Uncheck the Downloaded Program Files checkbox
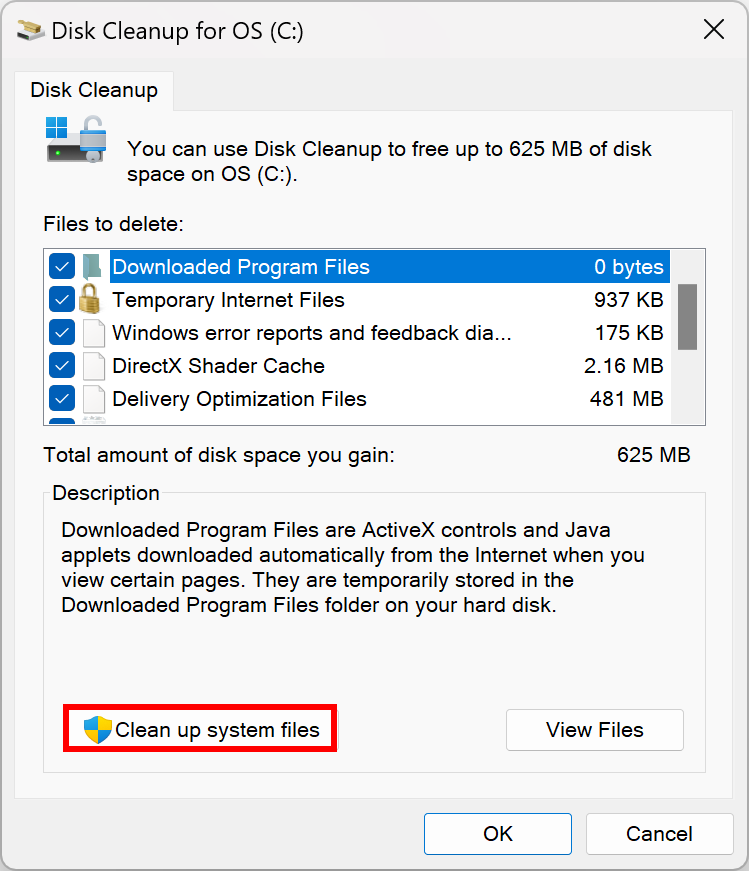This screenshot has width=749, height=871. (x=62, y=267)
